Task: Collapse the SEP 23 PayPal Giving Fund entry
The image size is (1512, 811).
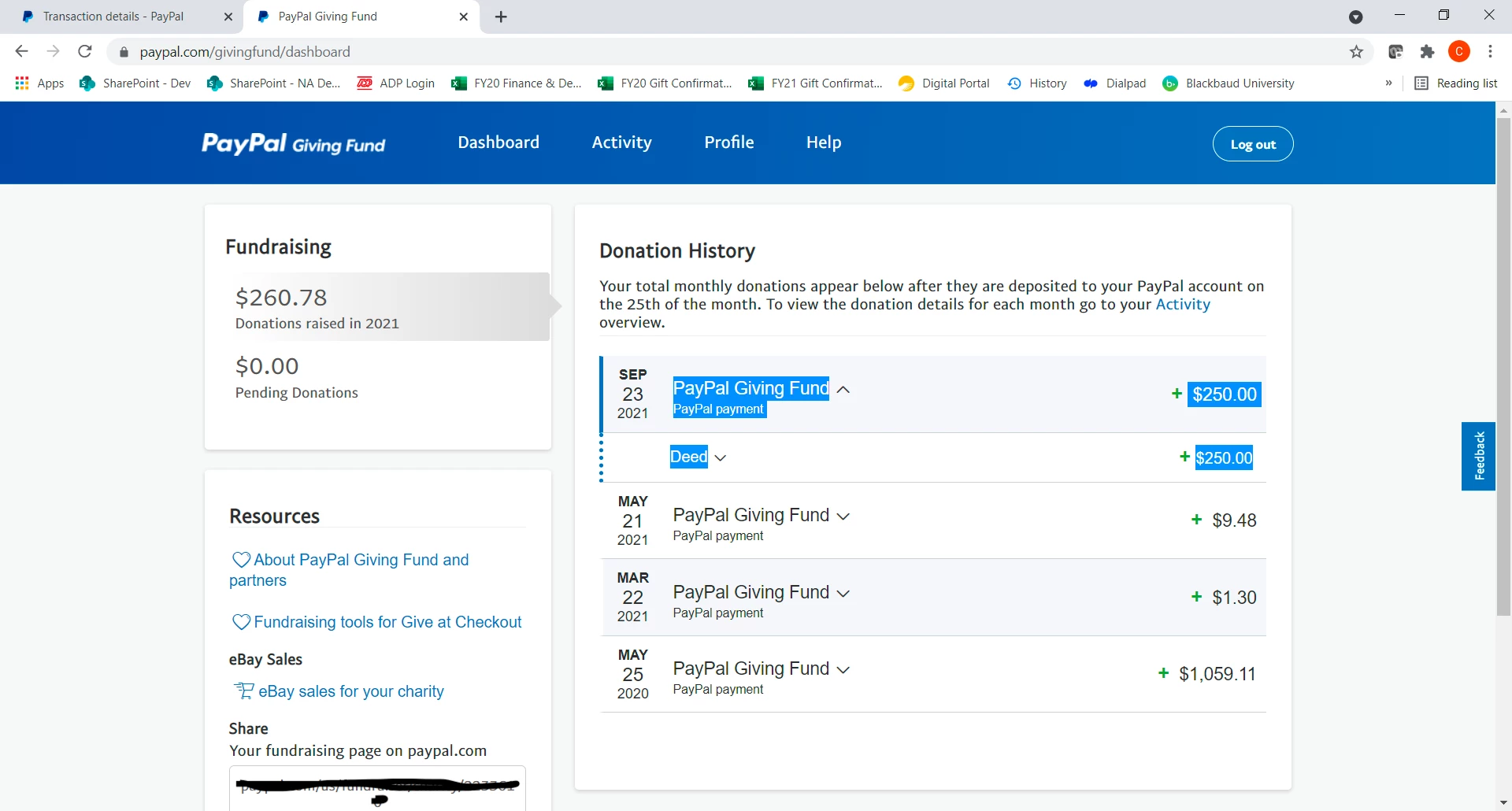Action: [x=843, y=389]
